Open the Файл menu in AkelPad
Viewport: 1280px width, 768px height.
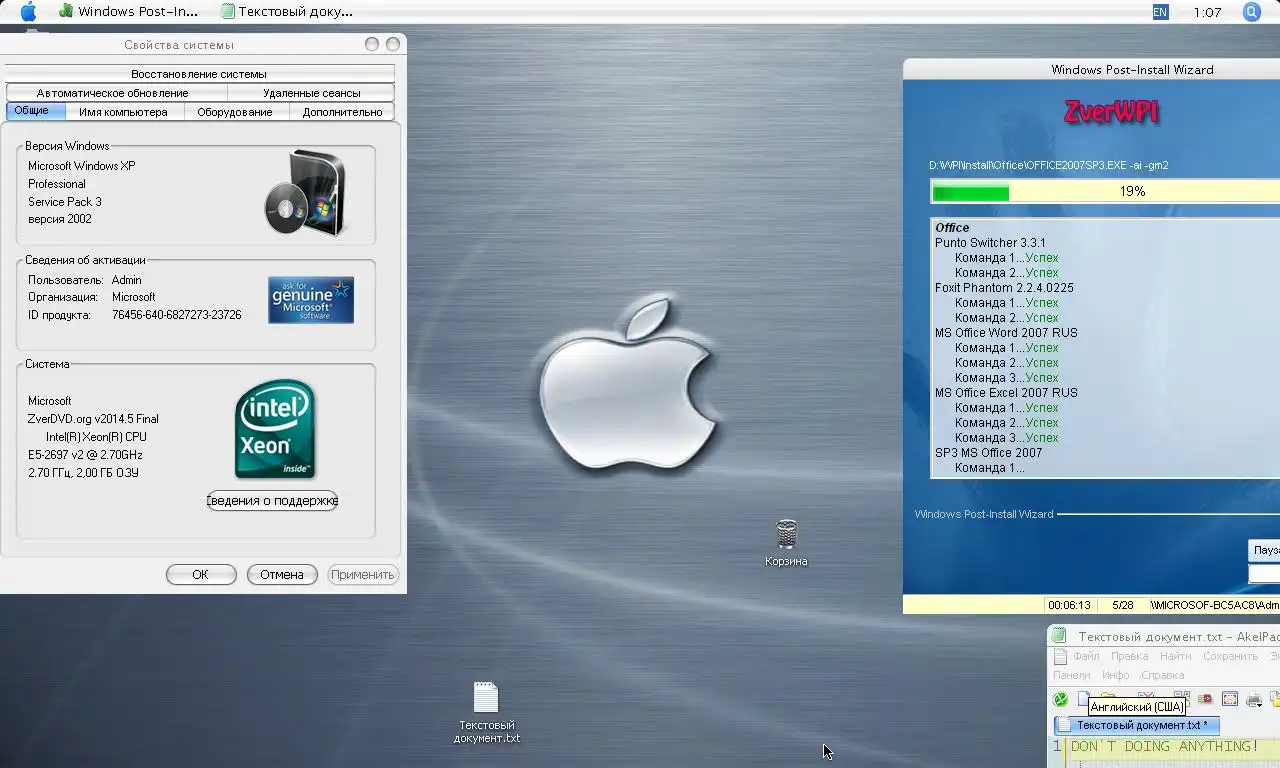1086,656
